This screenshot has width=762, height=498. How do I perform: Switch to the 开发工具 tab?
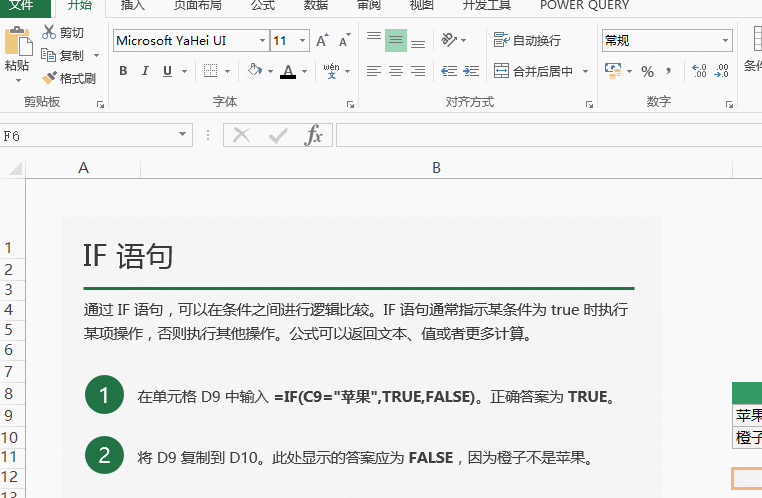(x=486, y=5)
